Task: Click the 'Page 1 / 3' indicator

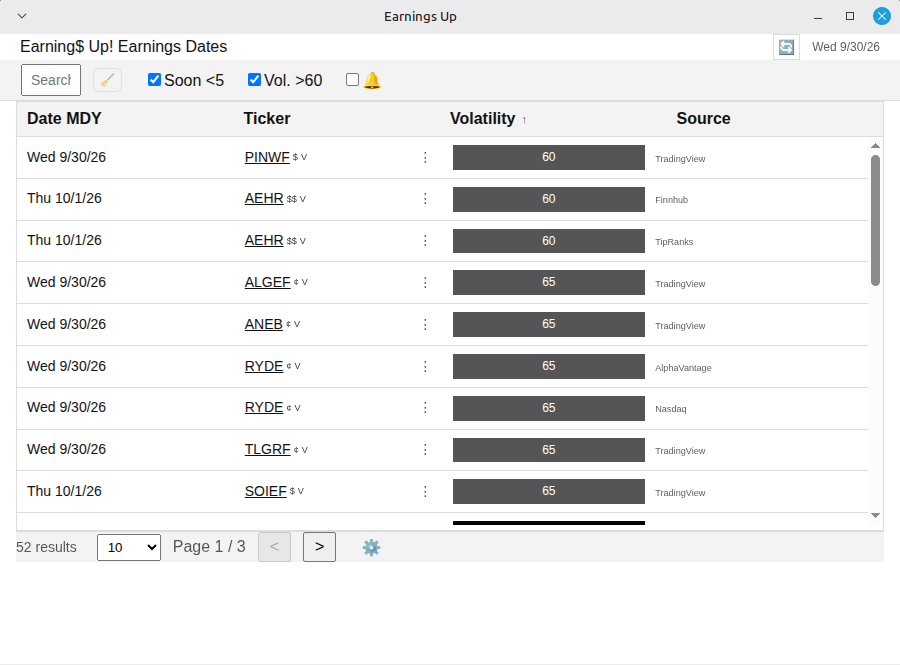Action: pyautogui.click(x=209, y=546)
